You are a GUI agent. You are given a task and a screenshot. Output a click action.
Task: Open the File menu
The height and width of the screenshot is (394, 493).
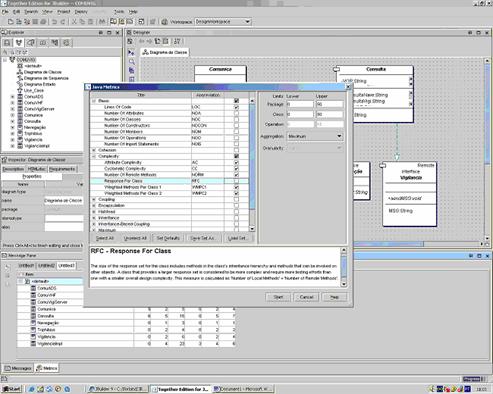point(5,12)
